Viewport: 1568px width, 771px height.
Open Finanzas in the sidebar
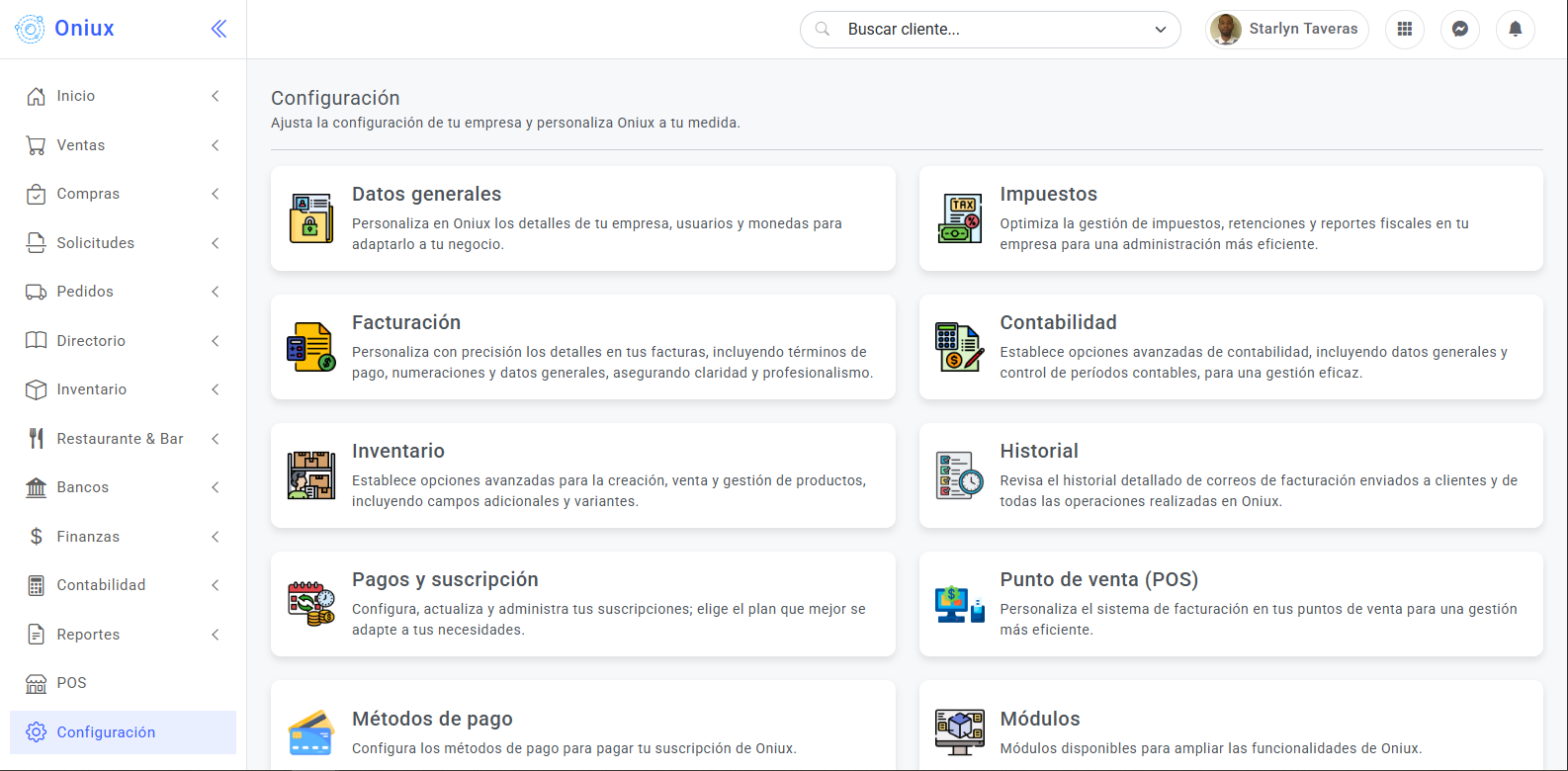(x=123, y=537)
